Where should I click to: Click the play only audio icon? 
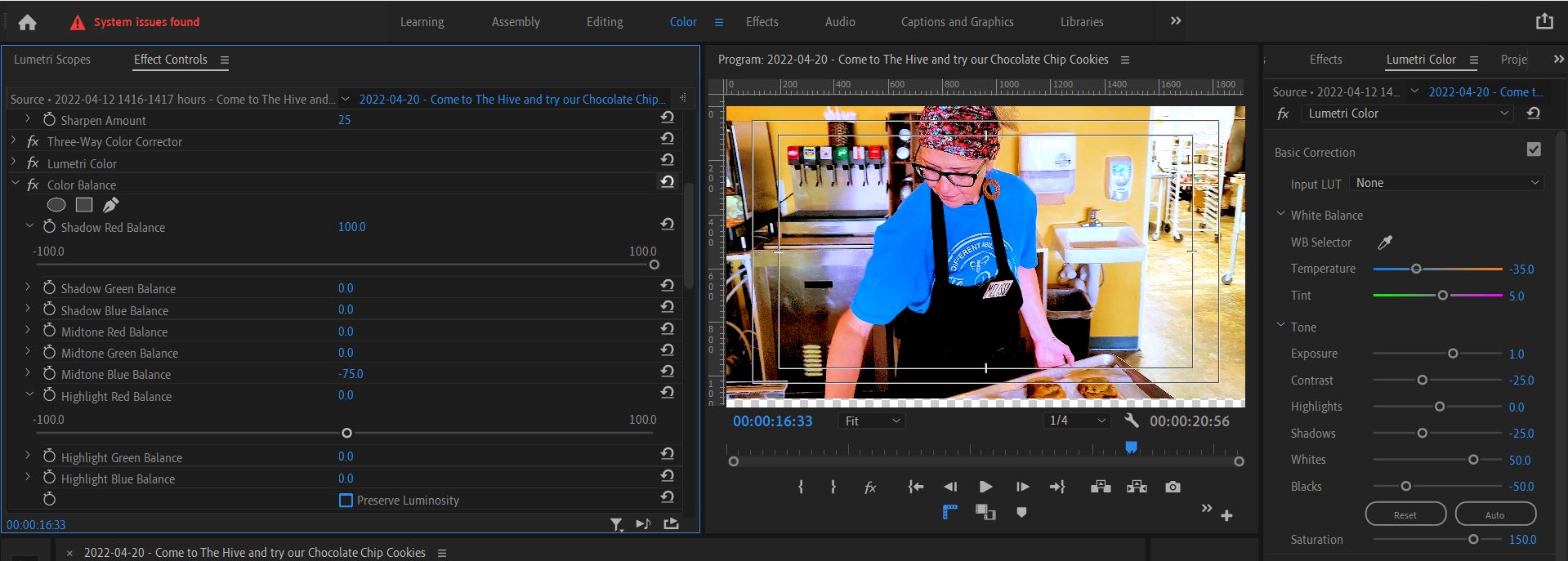click(x=643, y=524)
